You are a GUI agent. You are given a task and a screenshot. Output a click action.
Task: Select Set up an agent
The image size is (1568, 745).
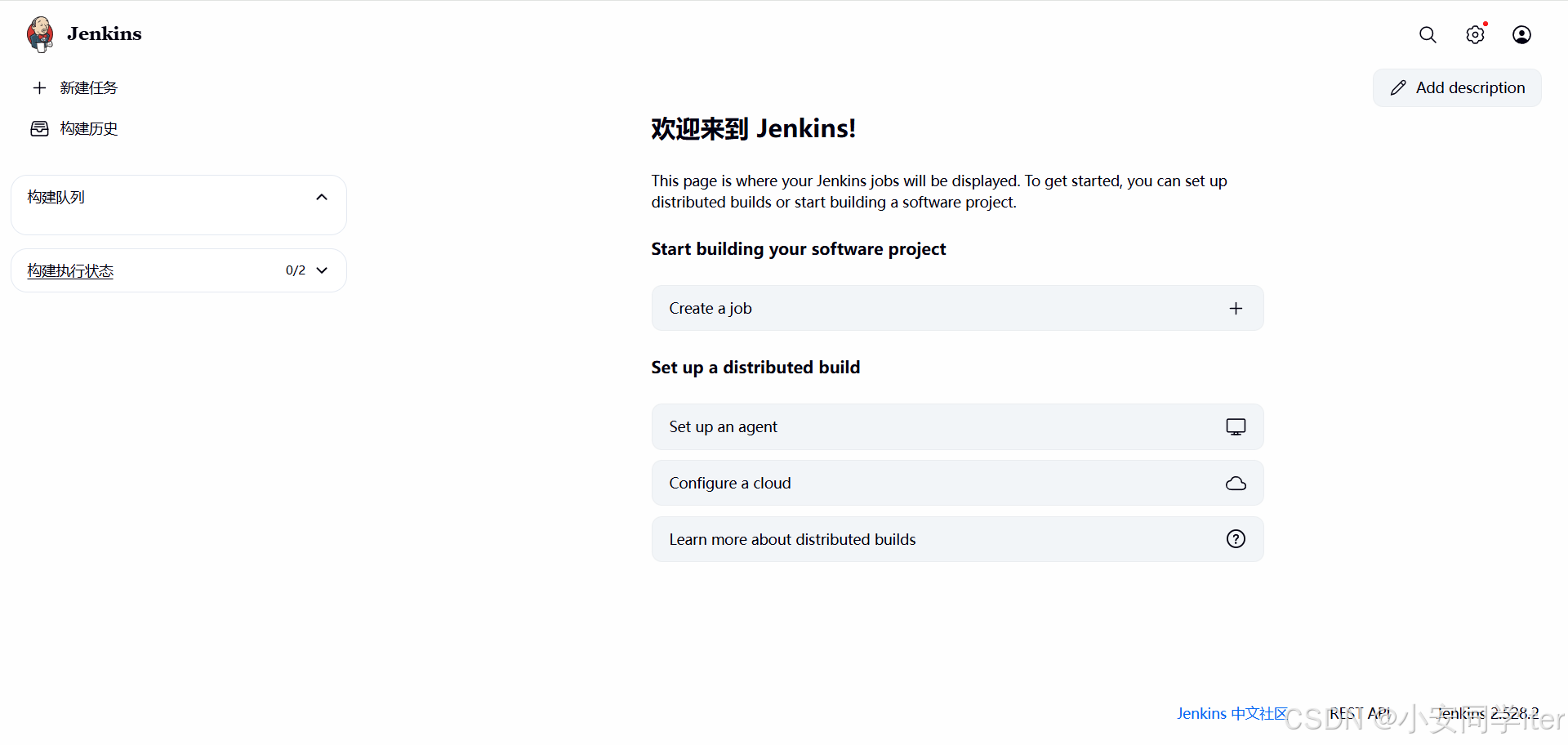[x=957, y=426]
